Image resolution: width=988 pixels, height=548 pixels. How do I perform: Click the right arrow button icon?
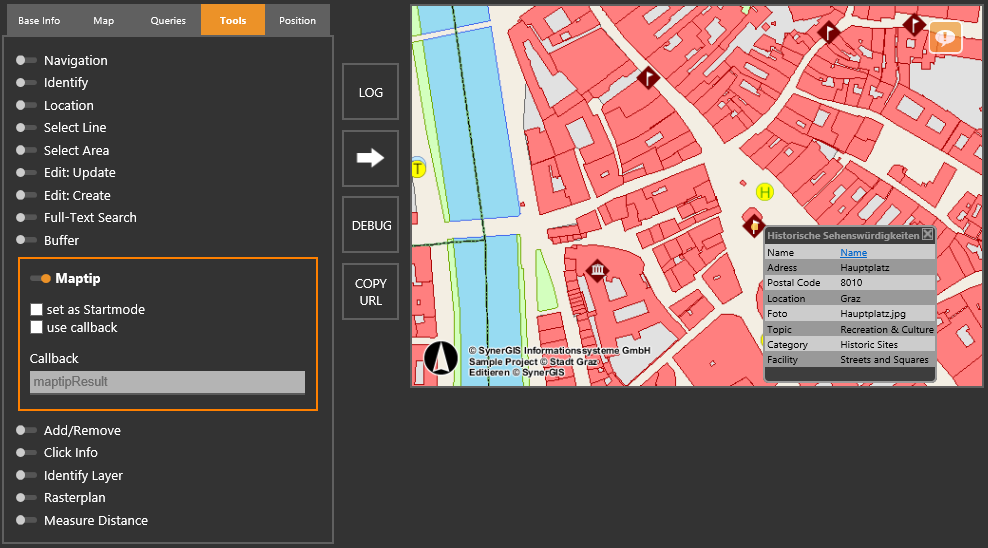click(370, 157)
